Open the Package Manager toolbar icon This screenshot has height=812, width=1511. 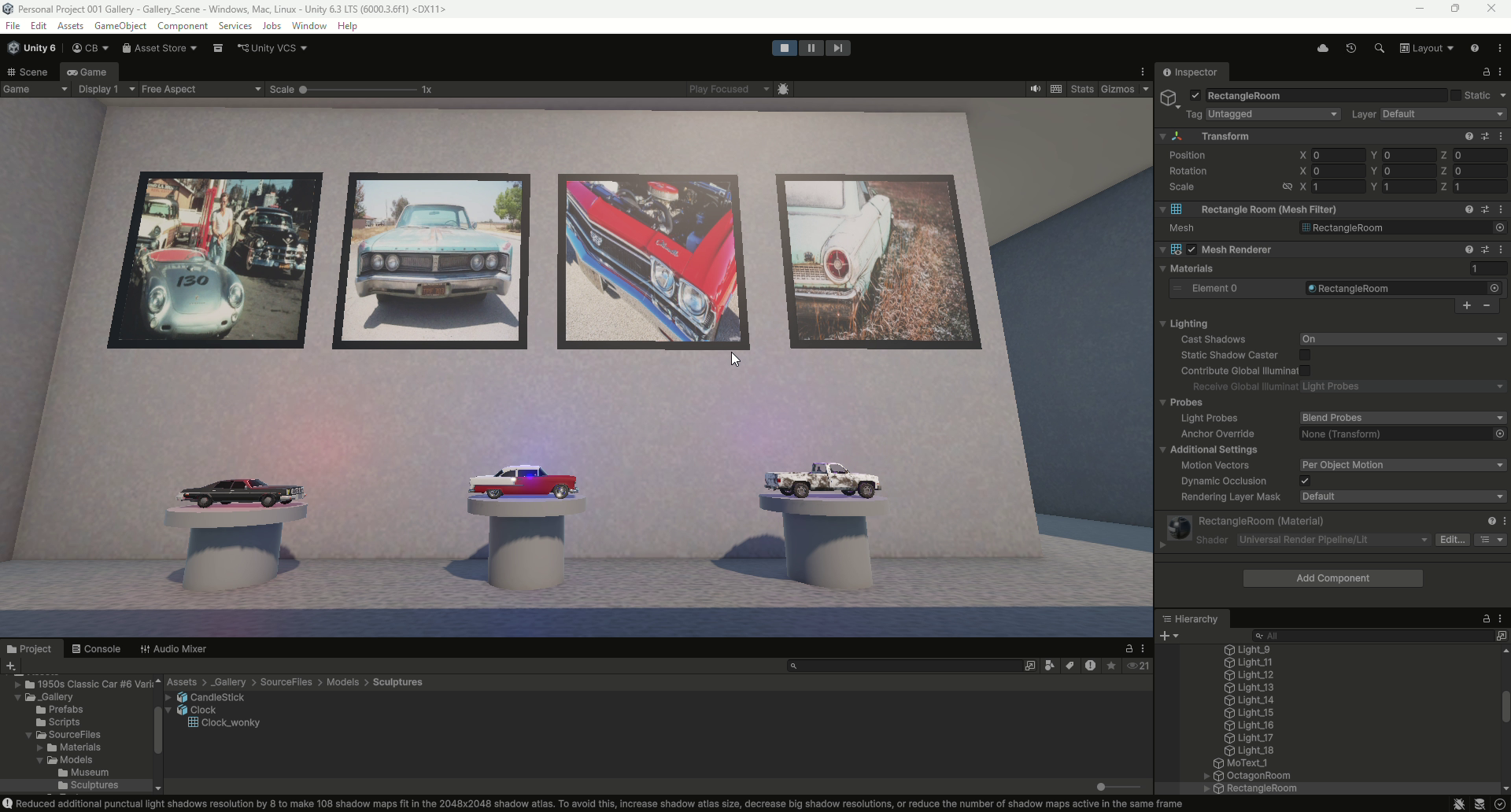(x=218, y=48)
